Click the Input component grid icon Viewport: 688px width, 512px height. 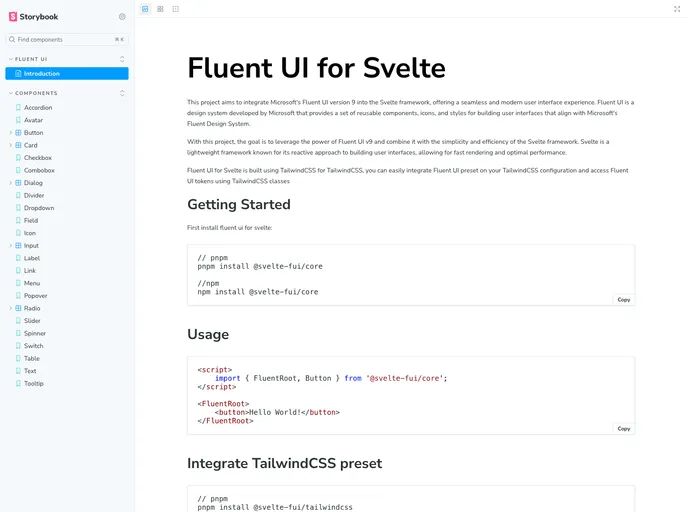click(x=18, y=246)
